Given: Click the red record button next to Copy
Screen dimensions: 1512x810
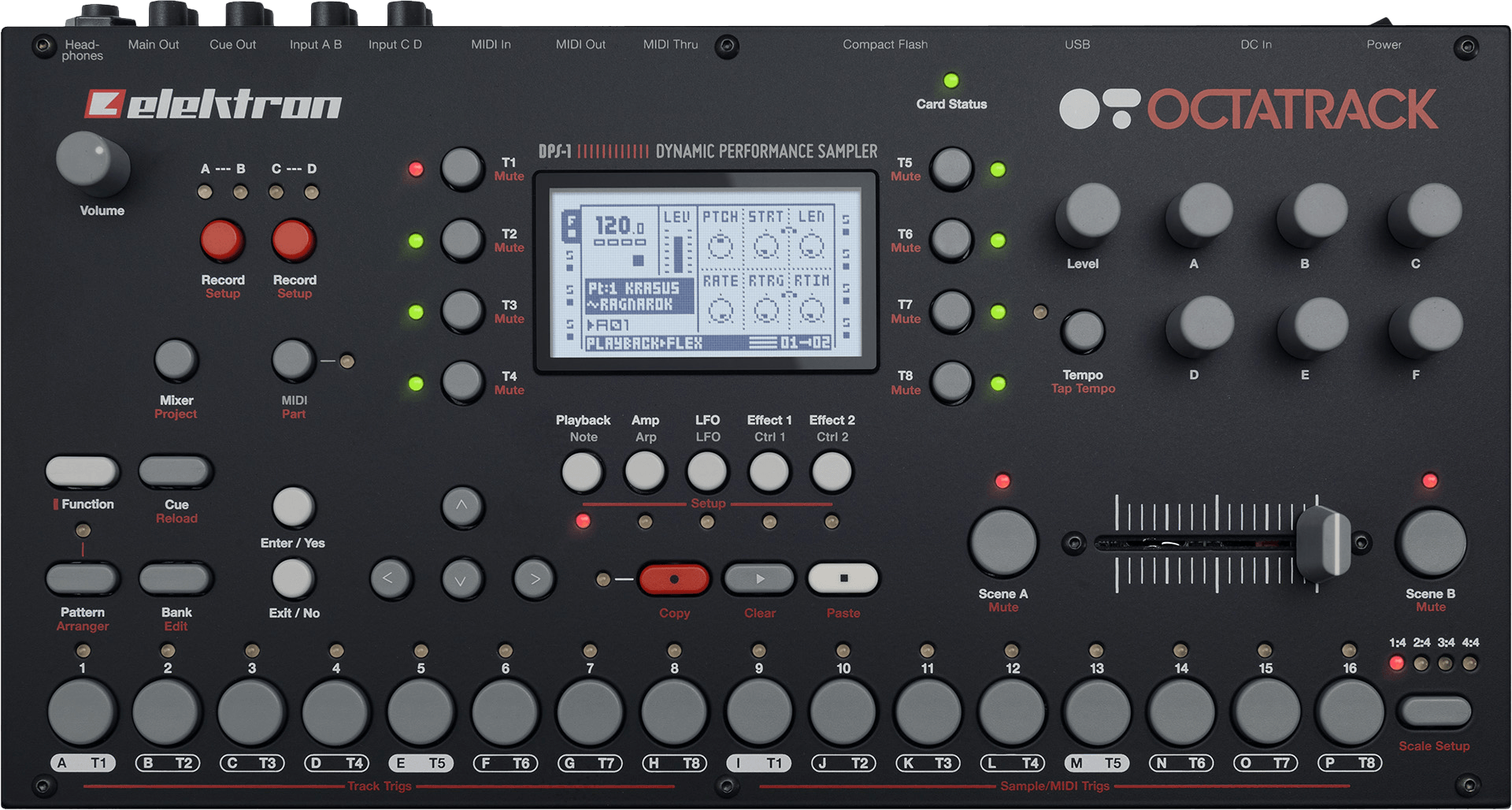Looking at the screenshot, I should pyautogui.click(x=674, y=579).
